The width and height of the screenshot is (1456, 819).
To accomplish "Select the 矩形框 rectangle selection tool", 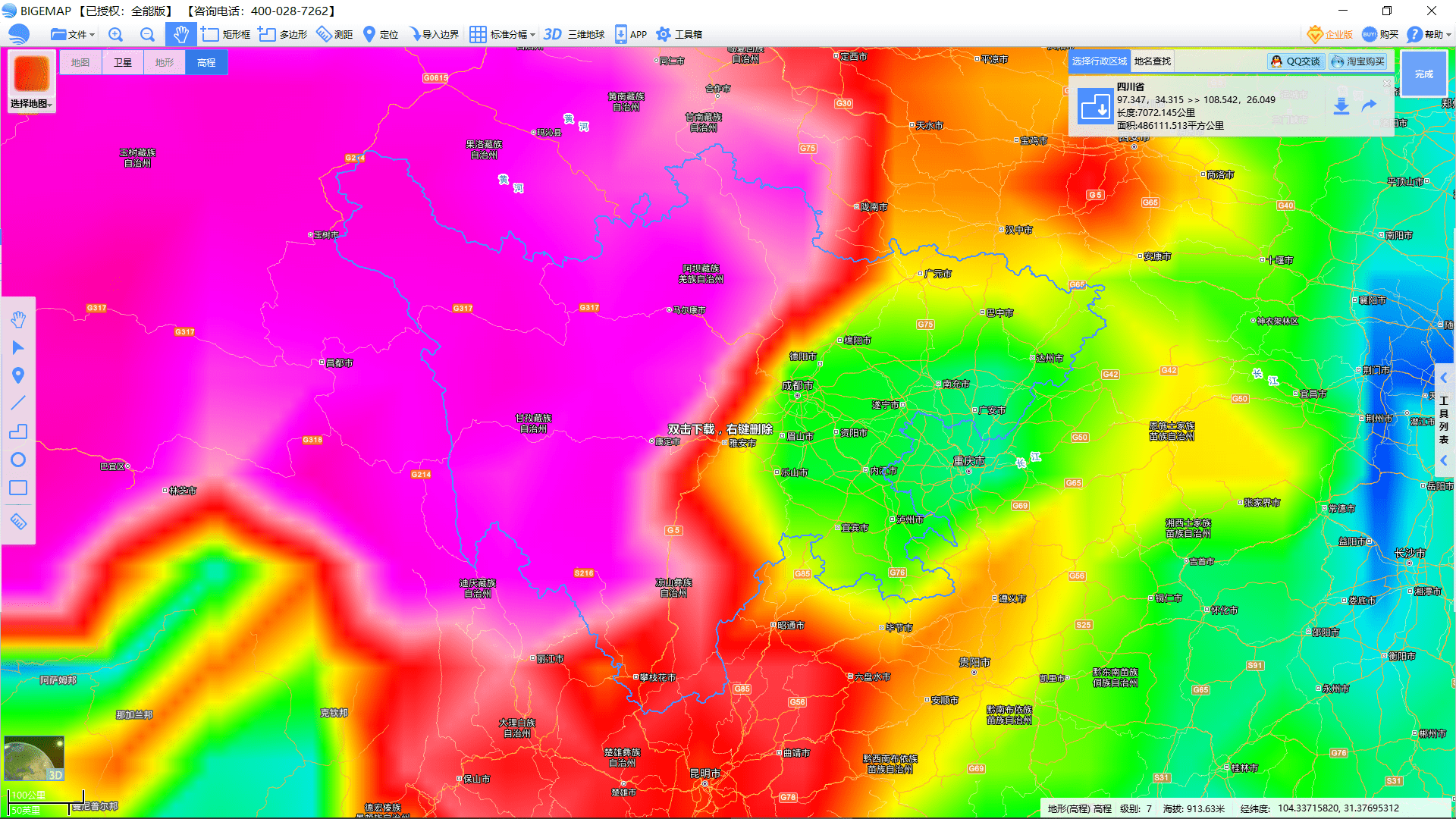I will 225,34.
